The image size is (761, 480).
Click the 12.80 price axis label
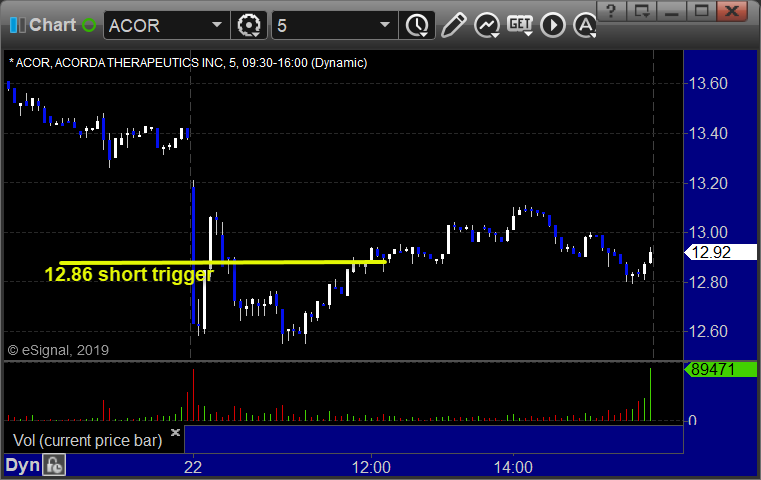pos(708,282)
